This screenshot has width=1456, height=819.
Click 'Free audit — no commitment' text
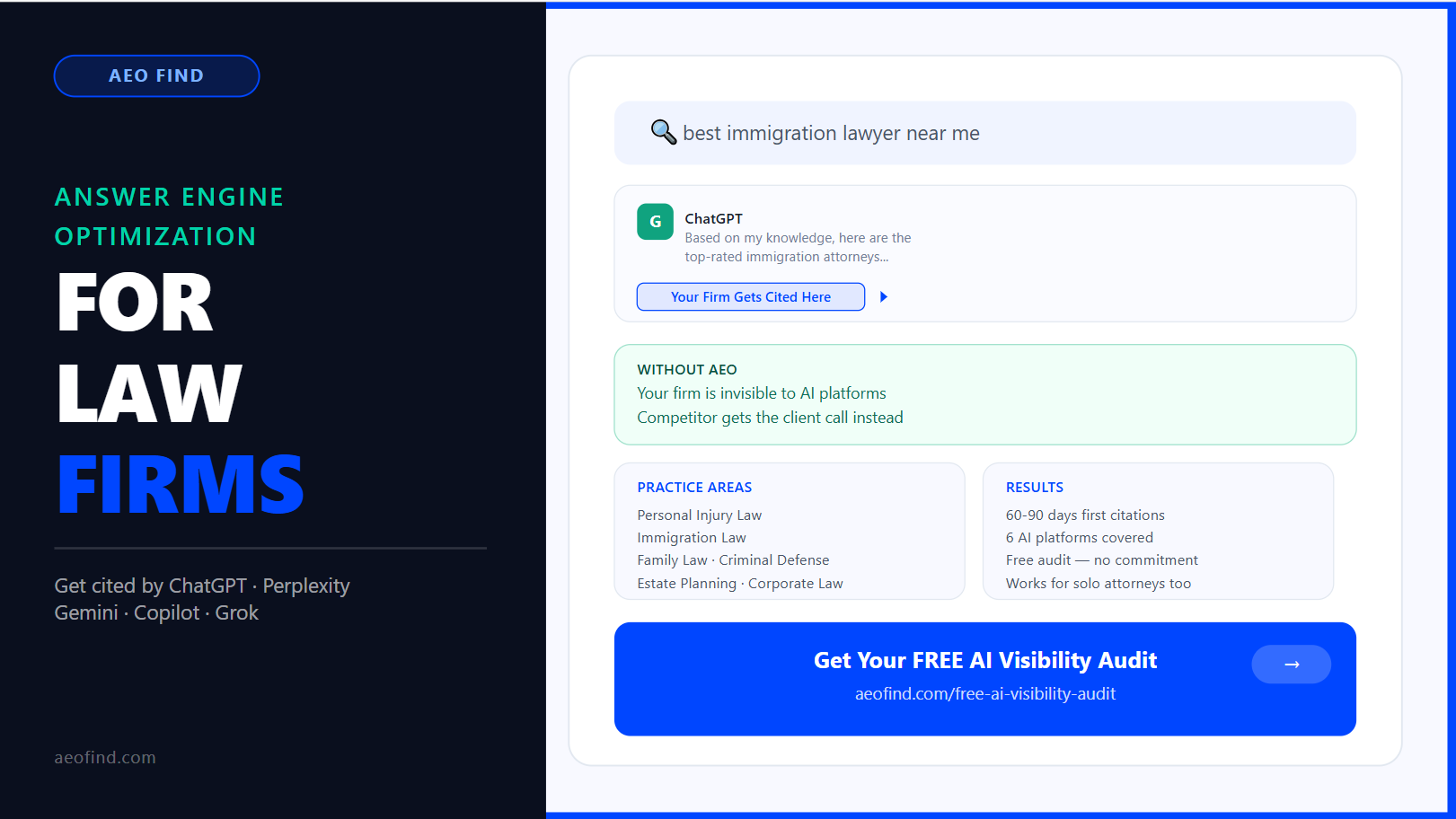pyautogui.click(x=1101, y=560)
